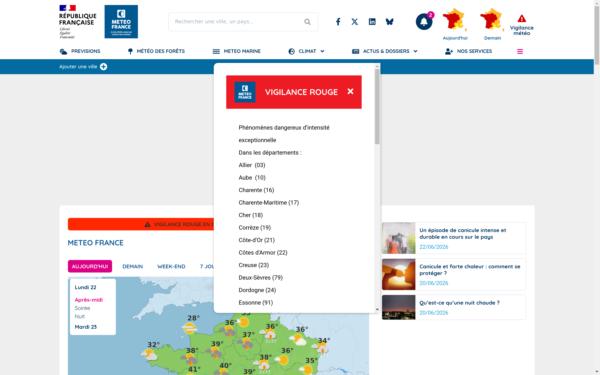Viewport: 600px width, 375px height.
Task: Click weather icon at 32° on map
Action: point(150,354)
